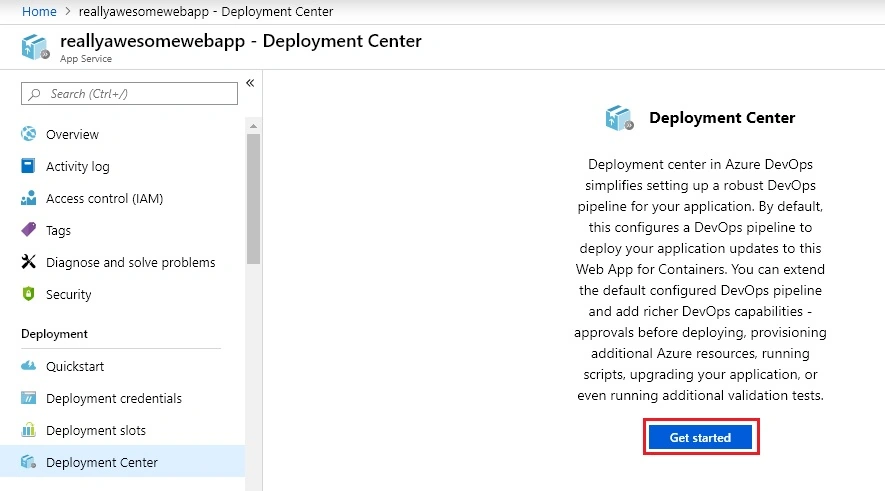This screenshot has width=885, height=491.
Task: Click the Access control (IAM) people icon
Action: pyautogui.click(x=28, y=198)
